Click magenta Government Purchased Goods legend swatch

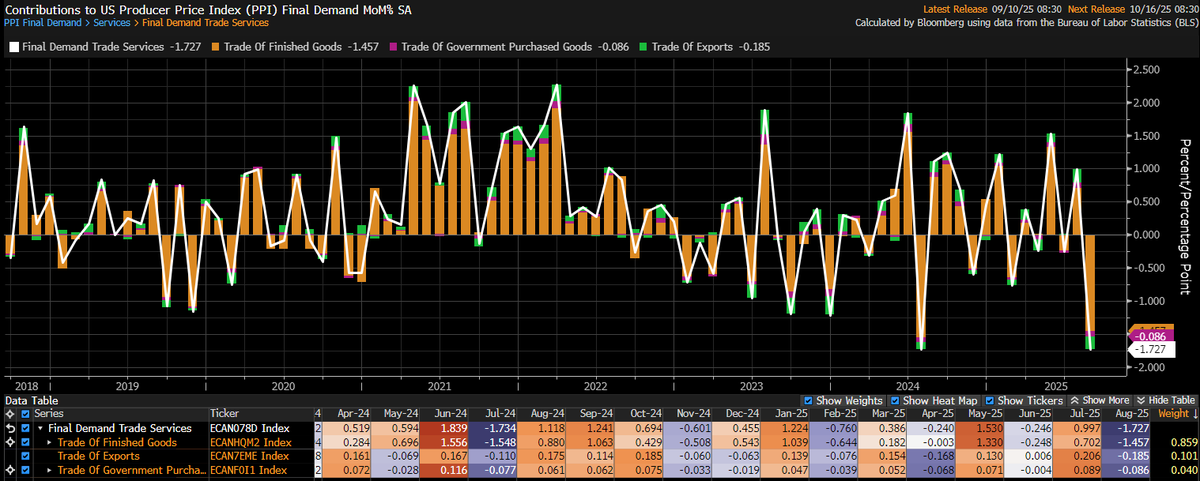click(x=393, y=46)
